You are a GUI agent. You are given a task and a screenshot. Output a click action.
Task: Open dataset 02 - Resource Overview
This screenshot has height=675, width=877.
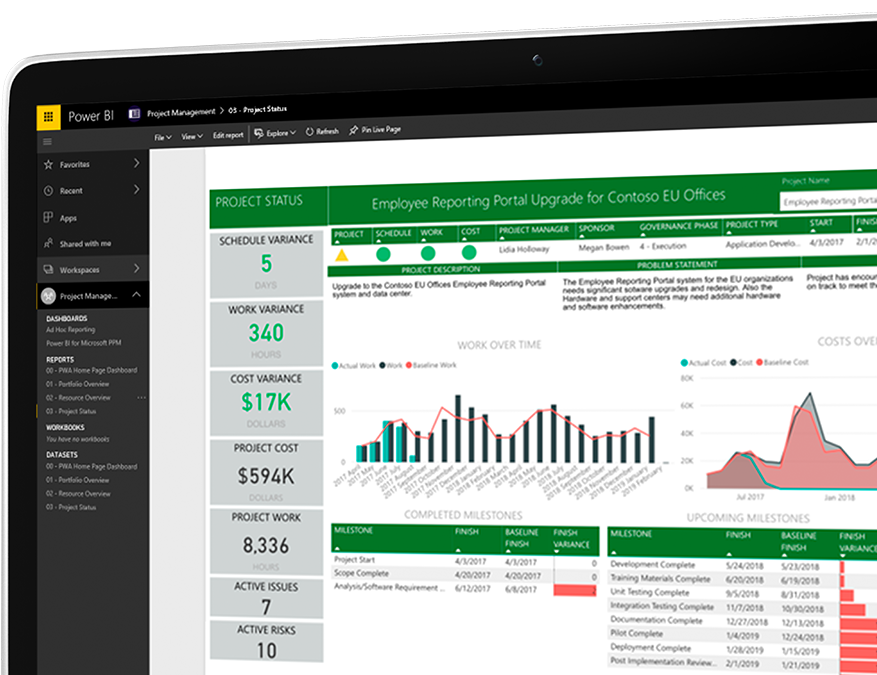tap(78, 494)
